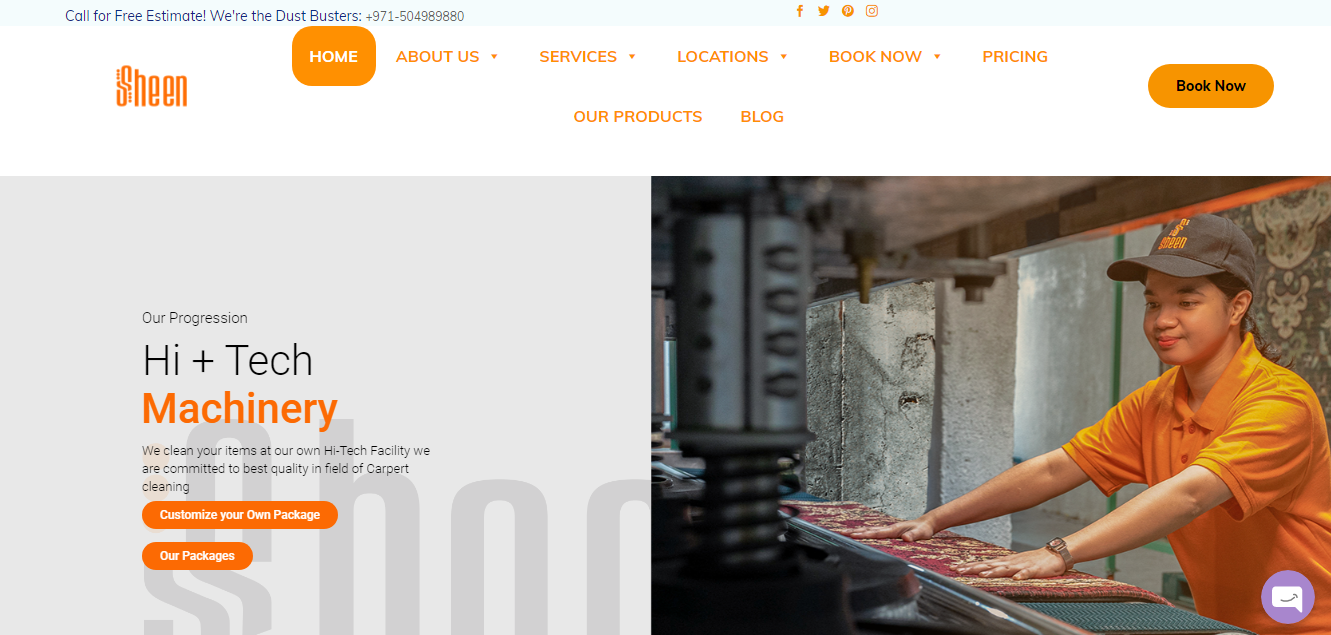The height and width of the screenshot is (635, 1331).
Task: Click Customize your Own Package button
Action: click(x=240, y=515)
